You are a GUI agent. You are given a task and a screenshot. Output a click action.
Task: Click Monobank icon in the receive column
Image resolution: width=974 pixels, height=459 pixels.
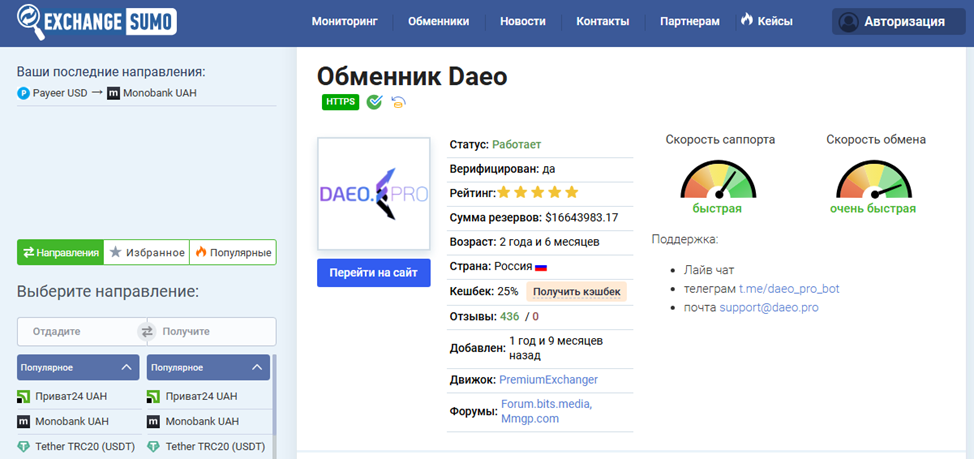153,421
